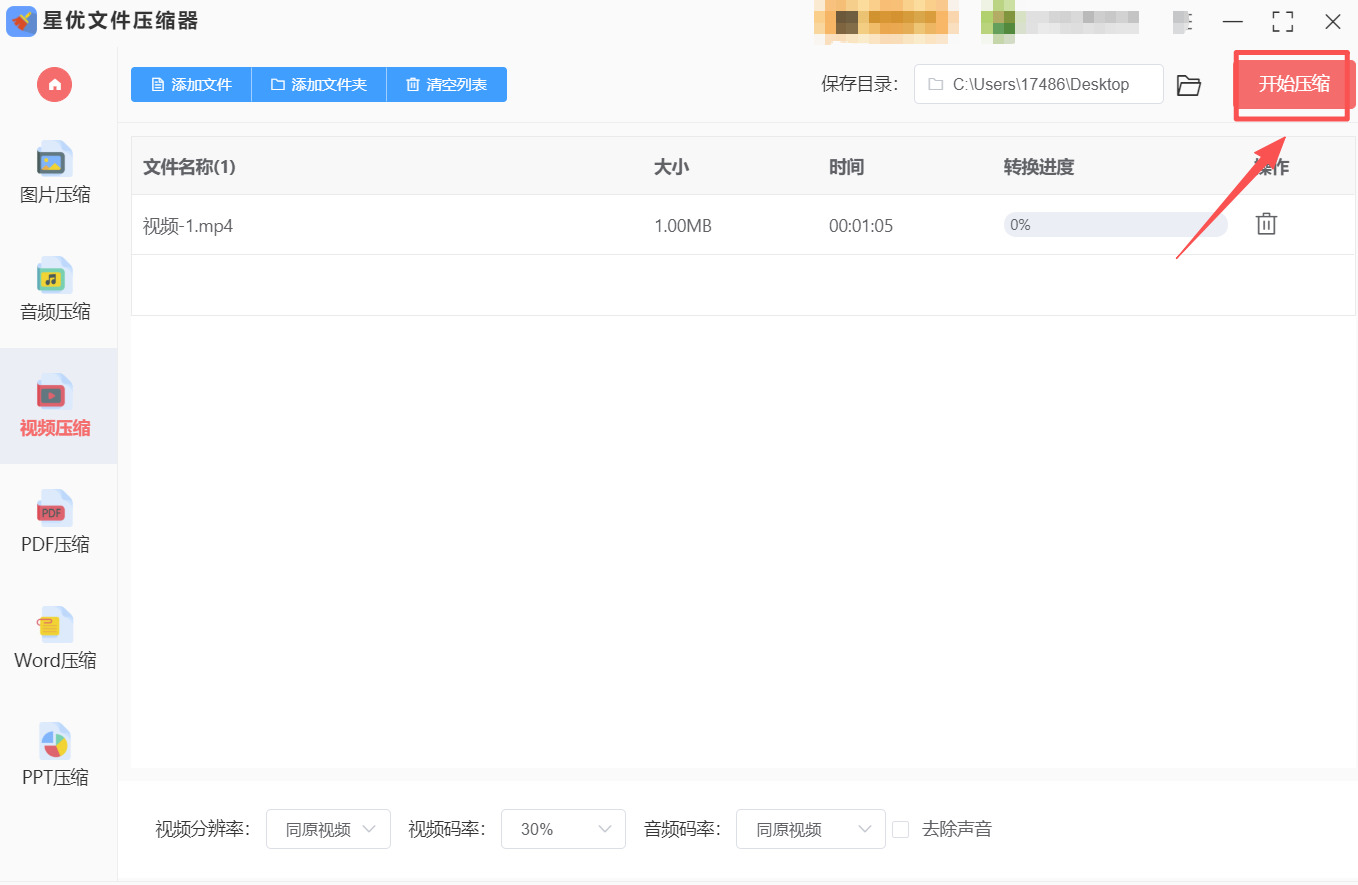This screenshot has width=1358, height=885.
Task: Expand the 视频码率 dropdown showing 30%
Action: point(563,829)
